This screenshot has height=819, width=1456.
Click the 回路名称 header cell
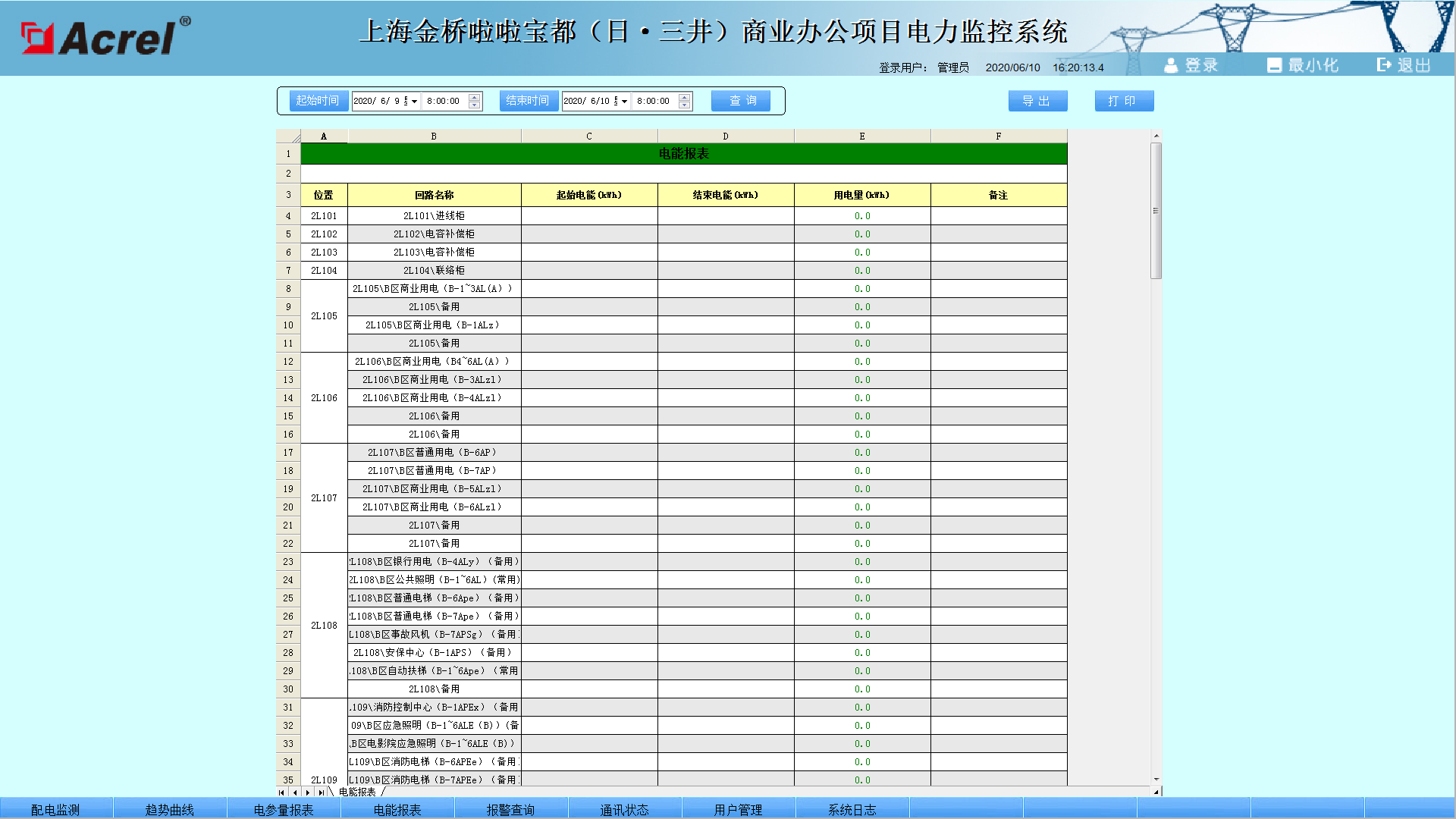[434, 195]
